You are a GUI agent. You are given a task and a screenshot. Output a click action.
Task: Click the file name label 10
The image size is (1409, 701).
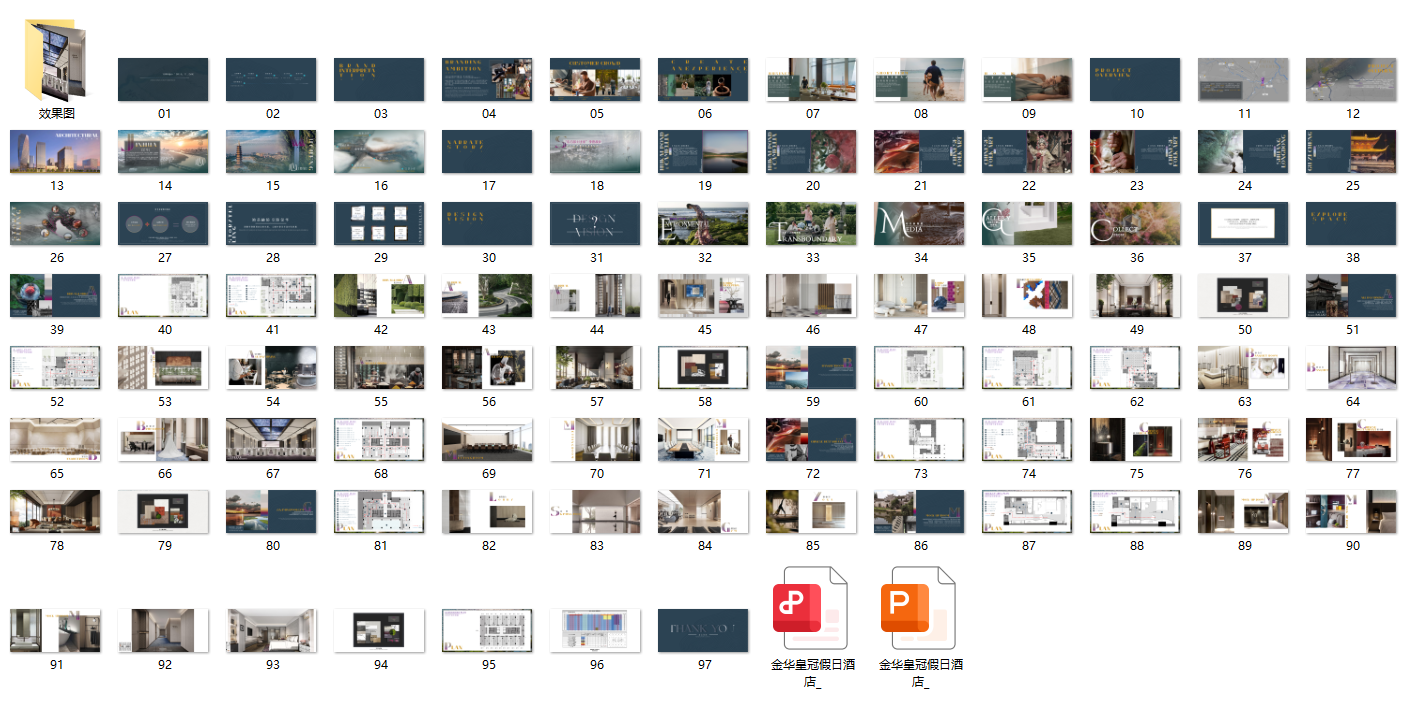coord(1136,114)
